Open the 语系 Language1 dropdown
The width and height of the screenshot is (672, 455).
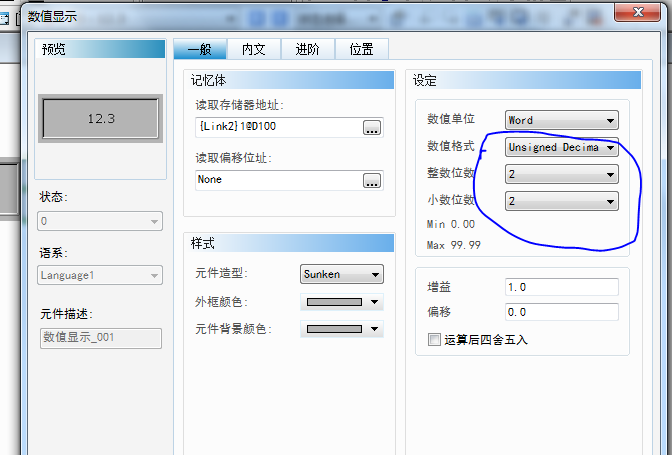tap(100, 275)
